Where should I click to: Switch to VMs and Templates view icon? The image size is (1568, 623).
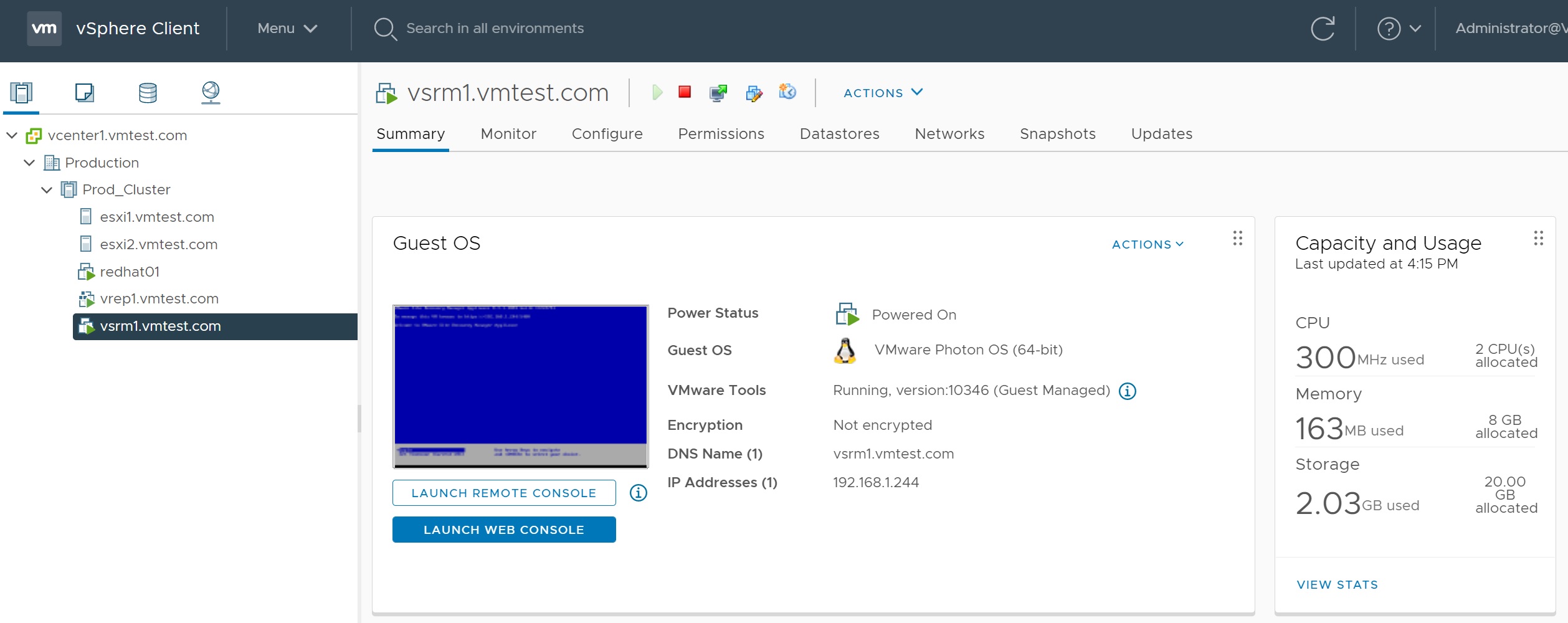tap(84, 93)
